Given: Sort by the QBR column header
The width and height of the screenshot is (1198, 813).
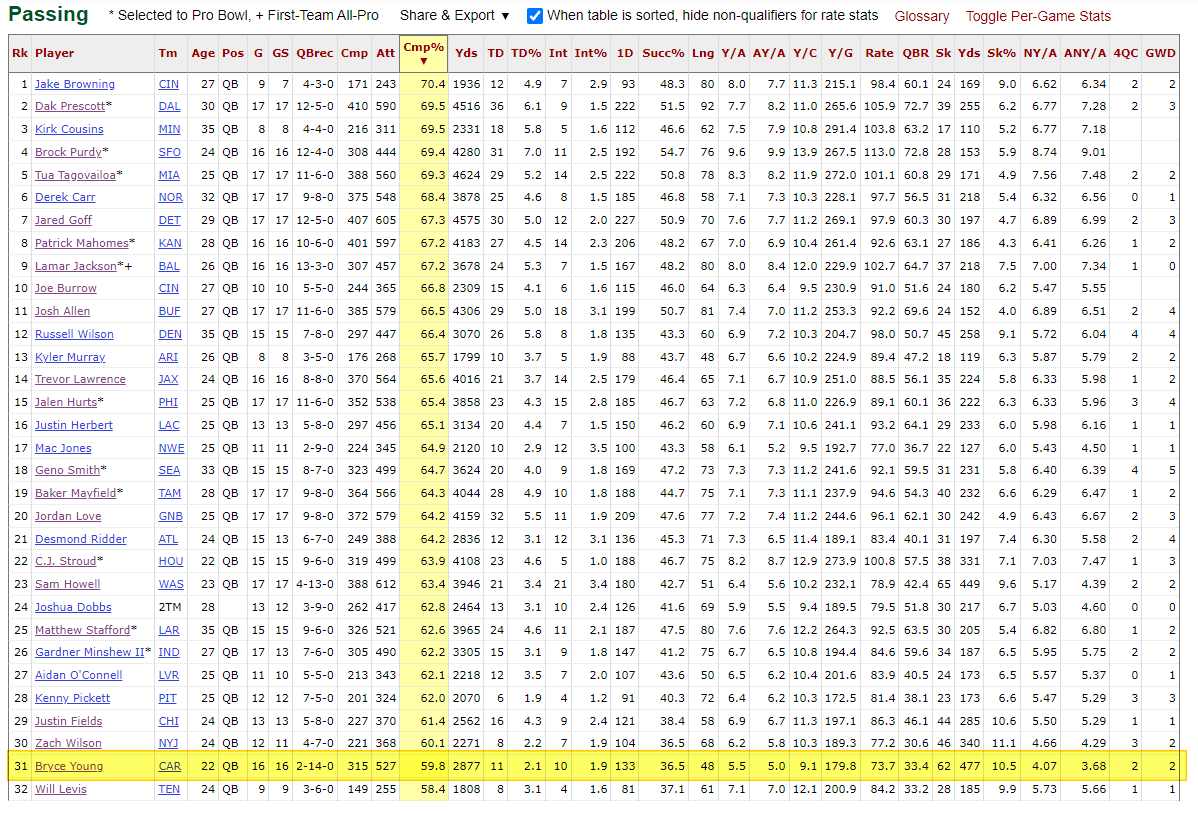Looking at the screenshot, I should (x=915, y=53).
